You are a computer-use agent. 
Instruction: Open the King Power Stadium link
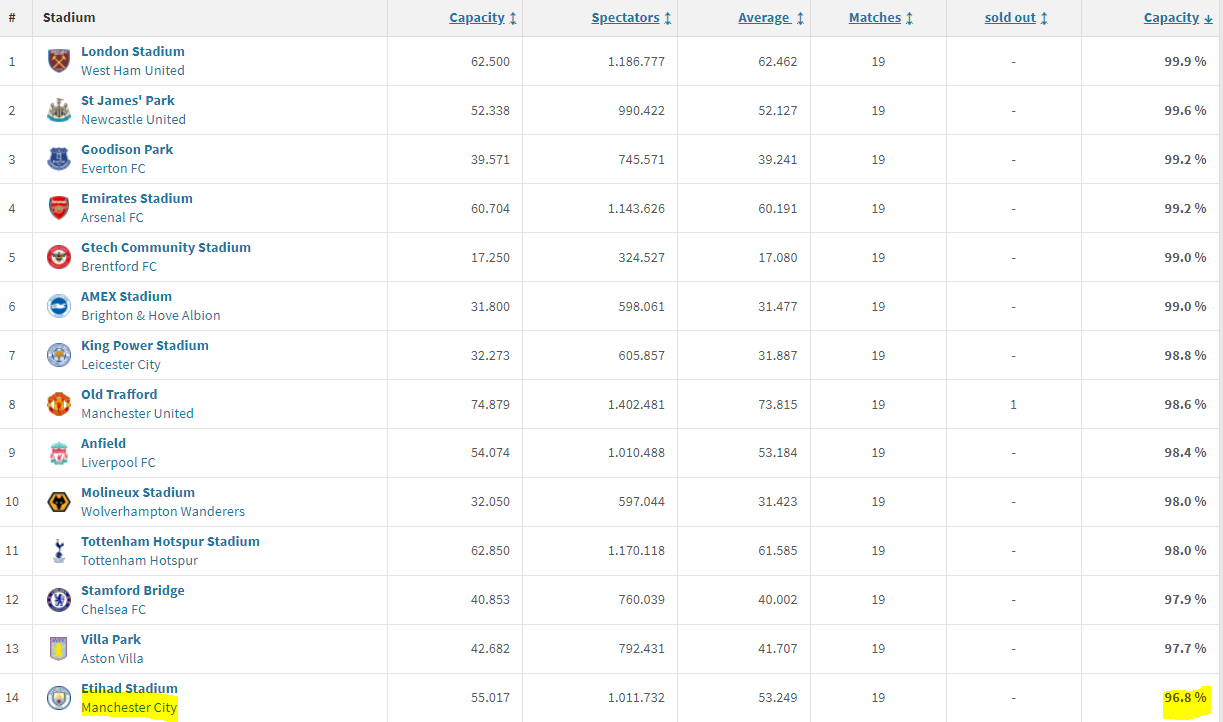pyautogui.click(x=145, y=345)
